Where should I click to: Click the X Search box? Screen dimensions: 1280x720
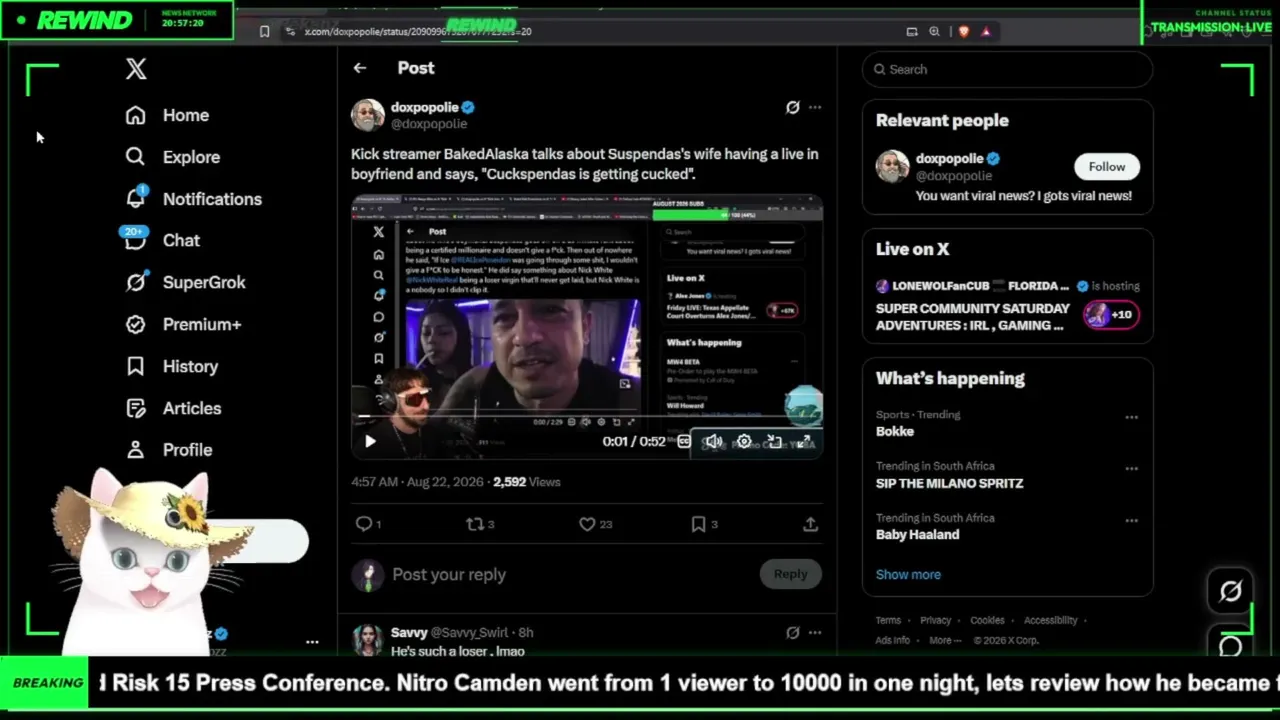point(1008,69)
